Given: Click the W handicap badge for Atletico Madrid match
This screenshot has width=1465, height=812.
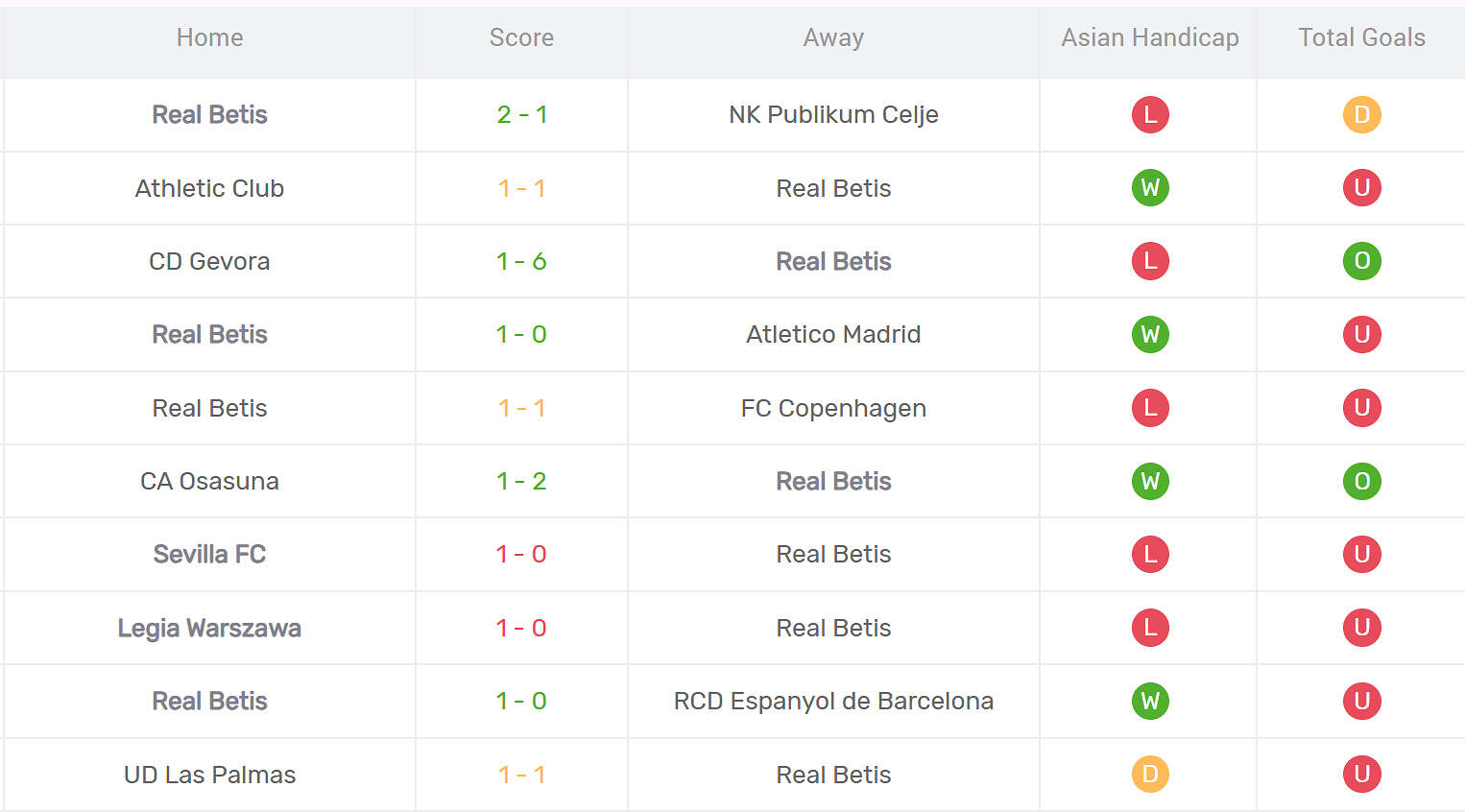Looking at the screenshot, I should point(1150,335).
